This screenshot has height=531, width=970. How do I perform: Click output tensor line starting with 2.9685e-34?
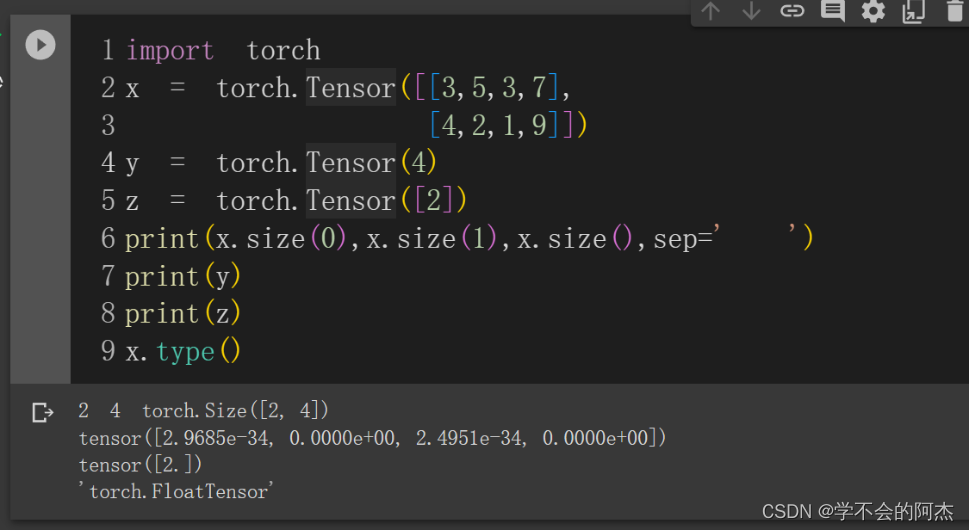[372, 438]
